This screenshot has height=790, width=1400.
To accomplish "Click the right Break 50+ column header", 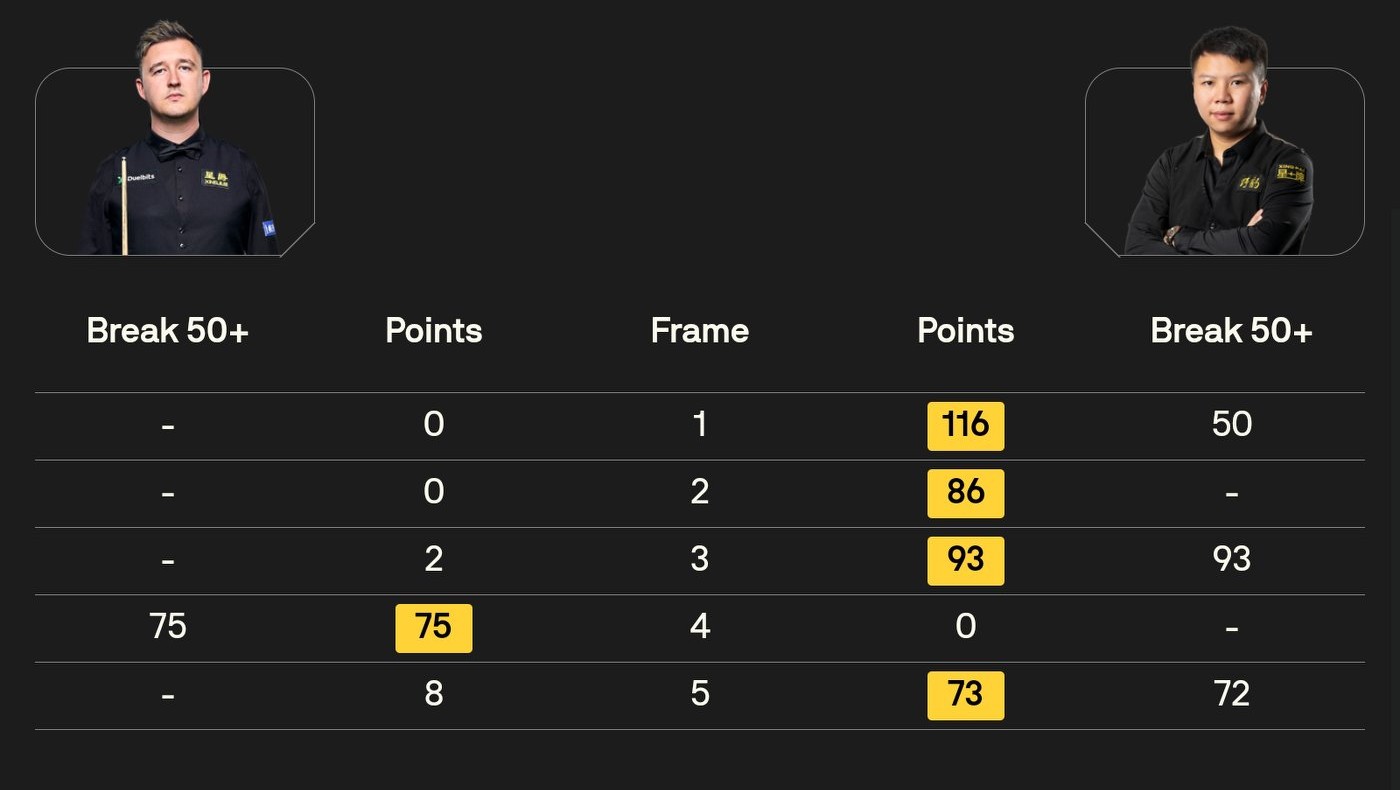I will coord(1231,331).
